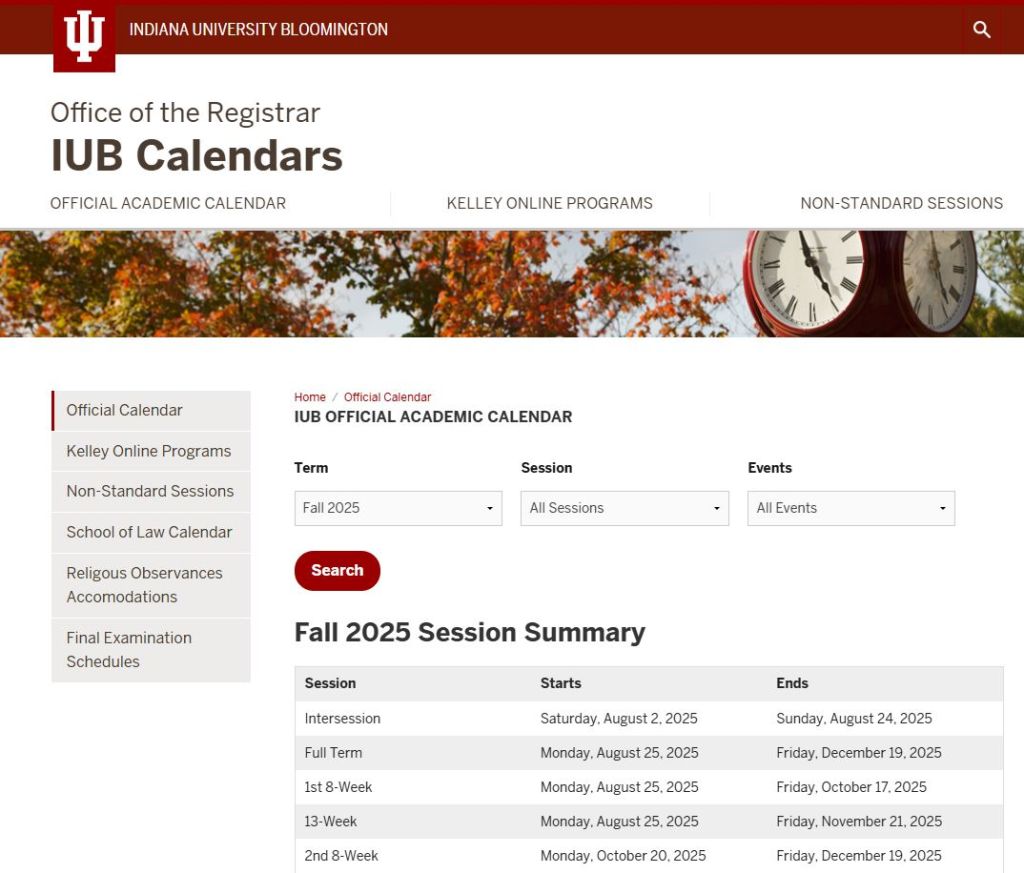Go to School of Law Calendar
This screenshot has width=1024, height=873.
pyautogui.click(x=149, y=532)
